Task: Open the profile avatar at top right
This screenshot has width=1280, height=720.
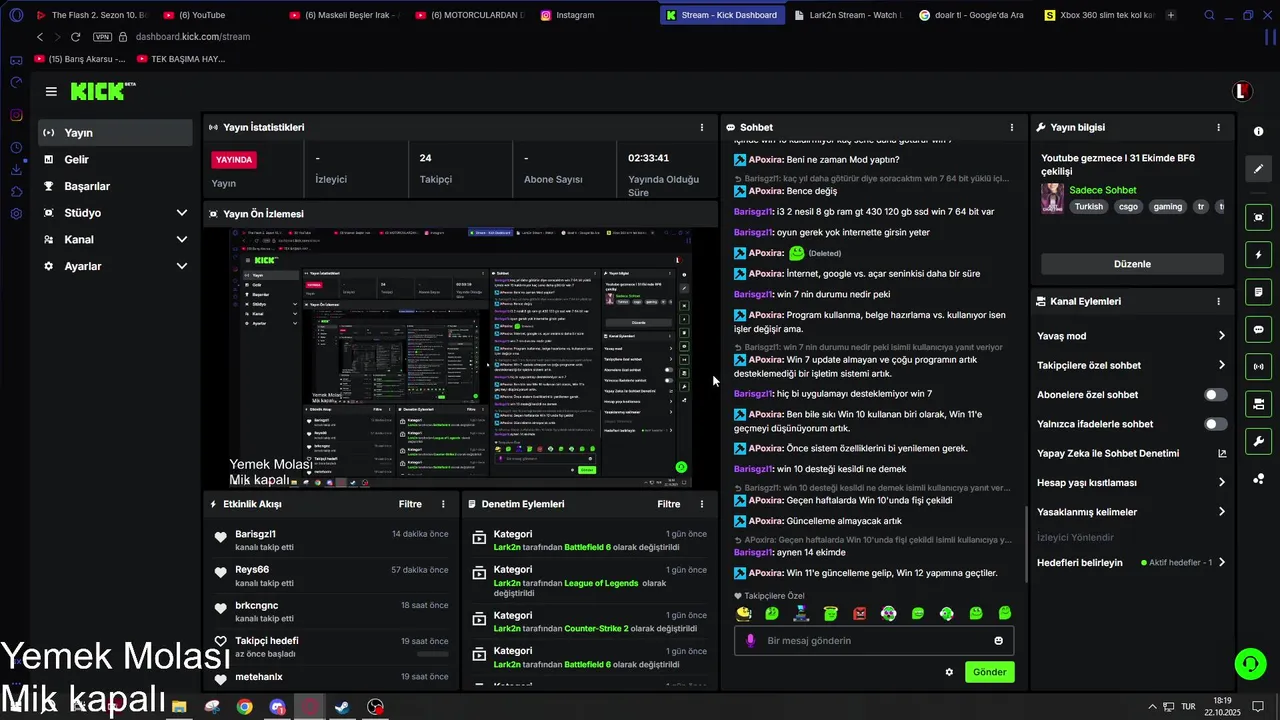Action: [x=1242, y=91]
